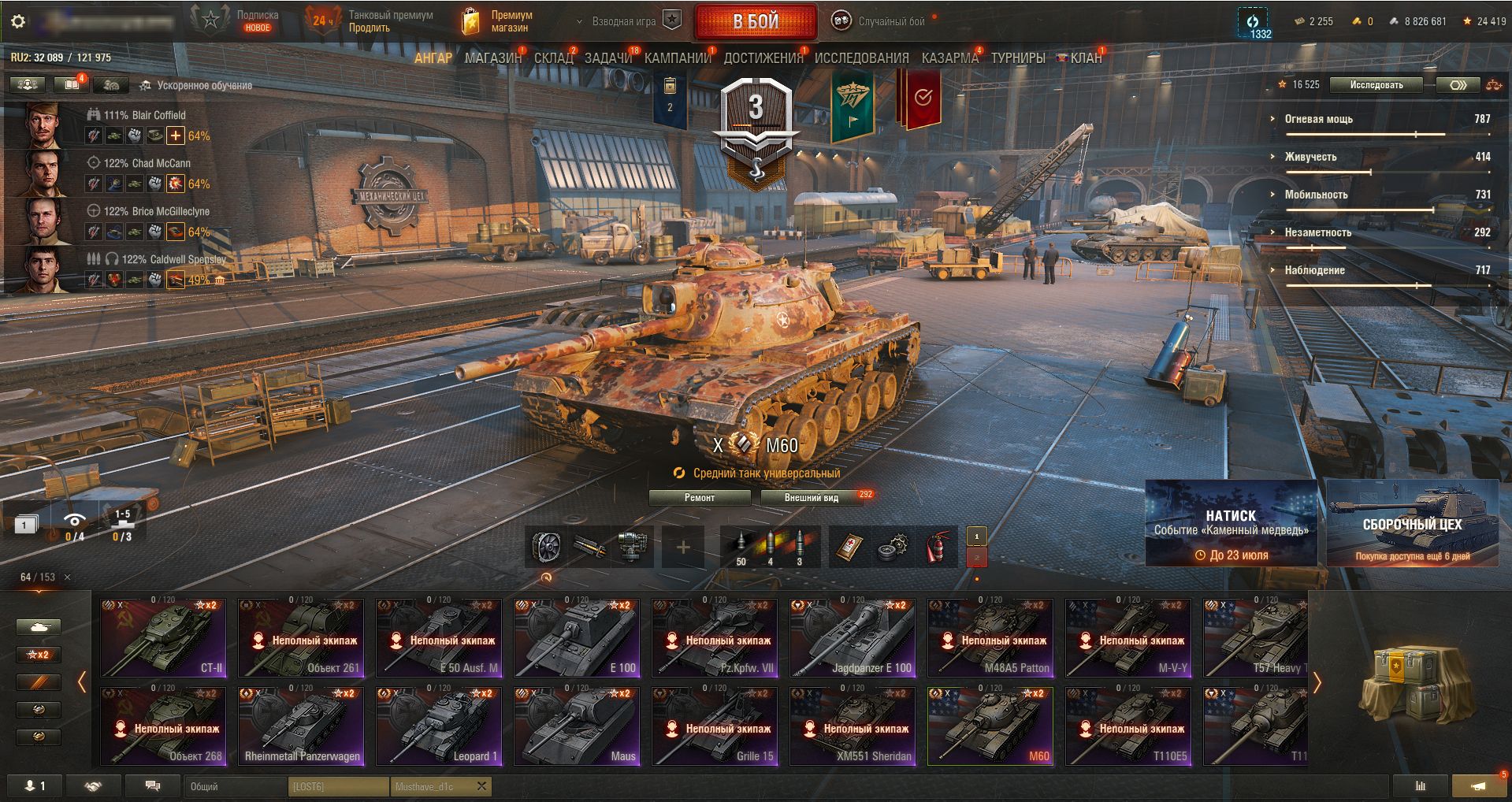Open the chat channels speech-bubble icon
Screen dimensions: 1512x802
pos(153,785)
